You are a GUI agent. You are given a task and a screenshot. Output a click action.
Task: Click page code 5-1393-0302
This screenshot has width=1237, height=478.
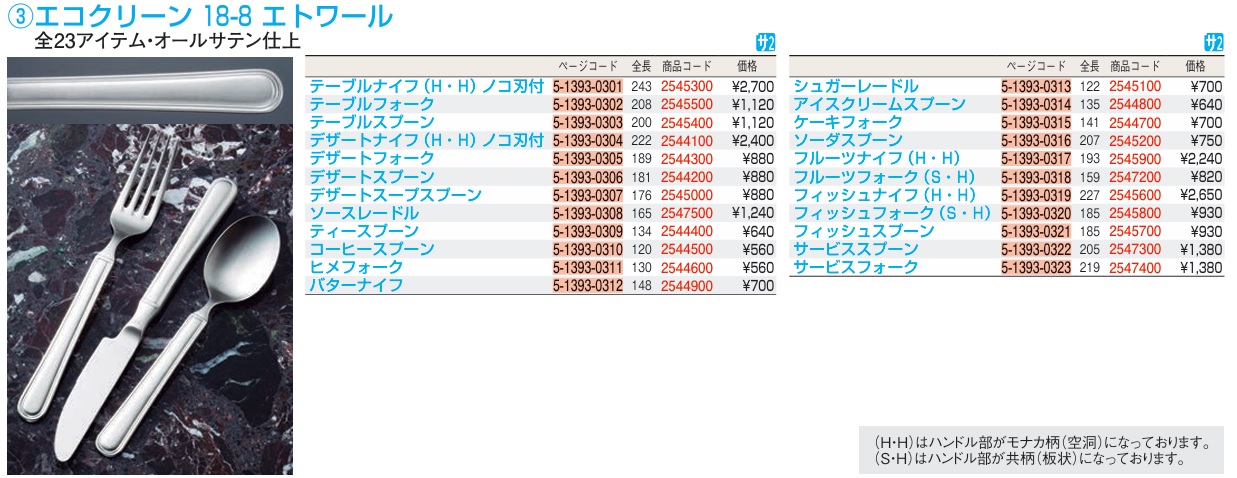[588, 105]
